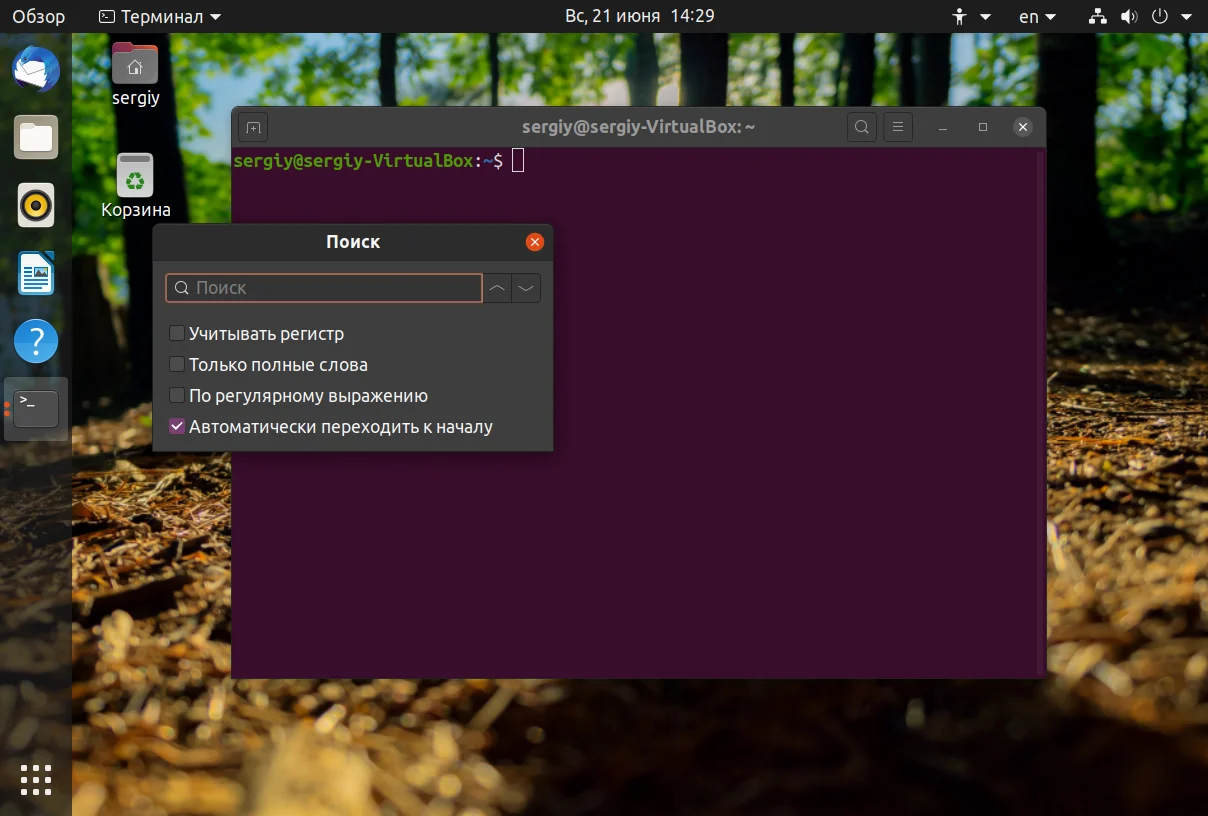Enable Учитывать регистр checkbox
The image size is (1208, 816).
177,333
